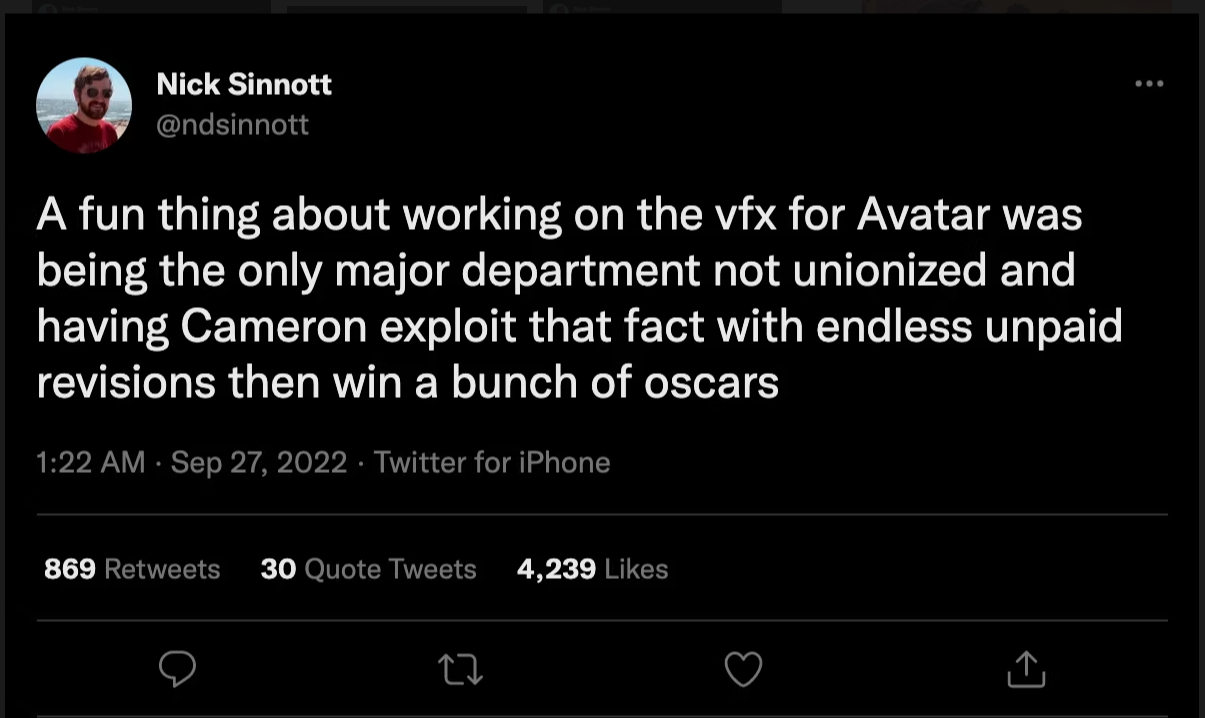Open the share tweet icon

1025,669
